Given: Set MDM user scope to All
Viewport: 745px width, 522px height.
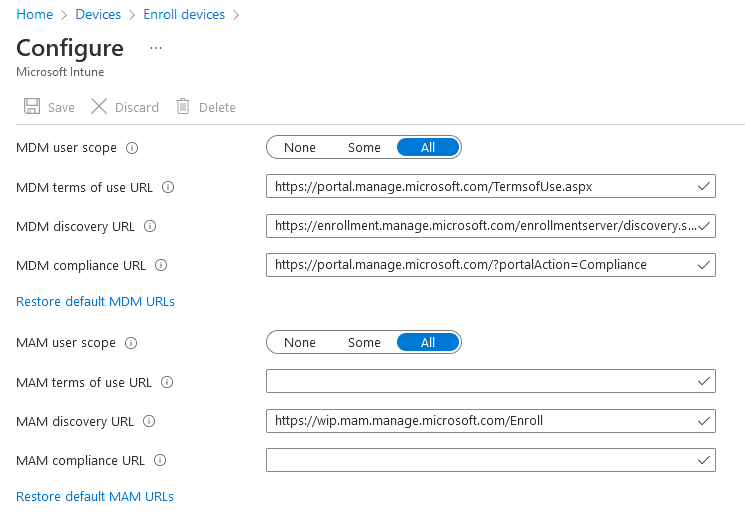Looking at the screenshot, I should (x=428, y=148).
